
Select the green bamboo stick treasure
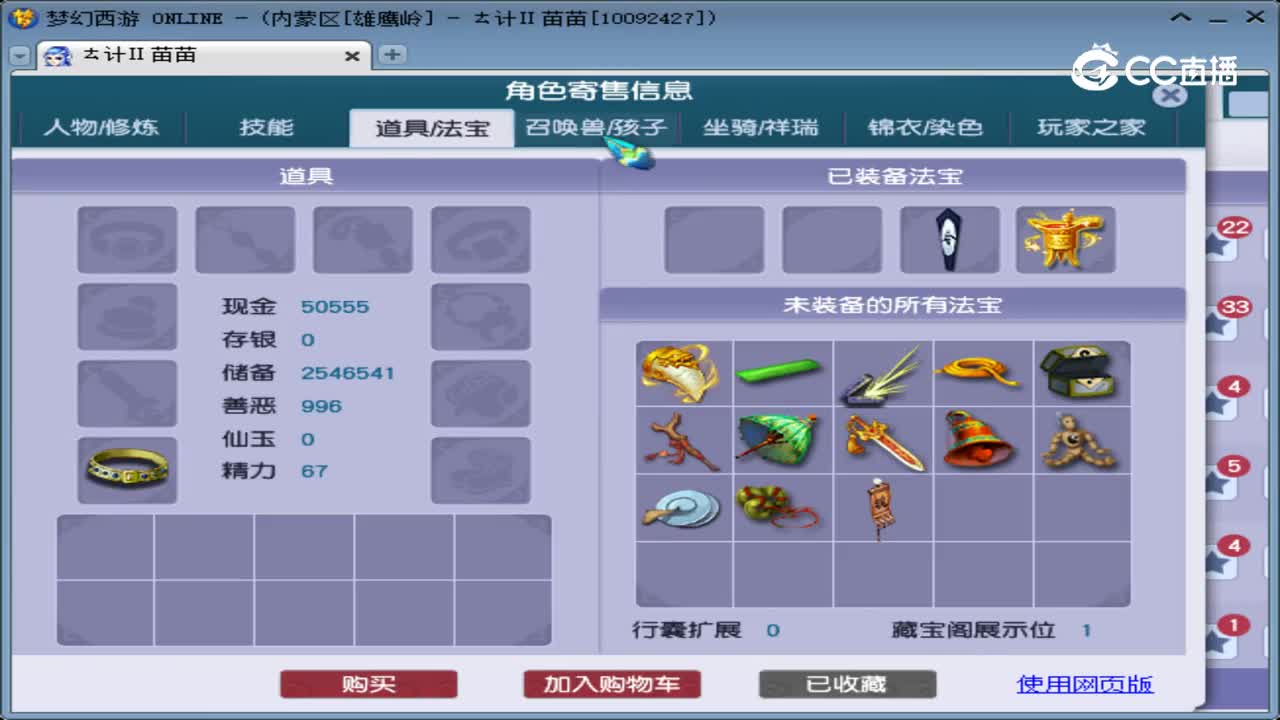tap(782, 372)
